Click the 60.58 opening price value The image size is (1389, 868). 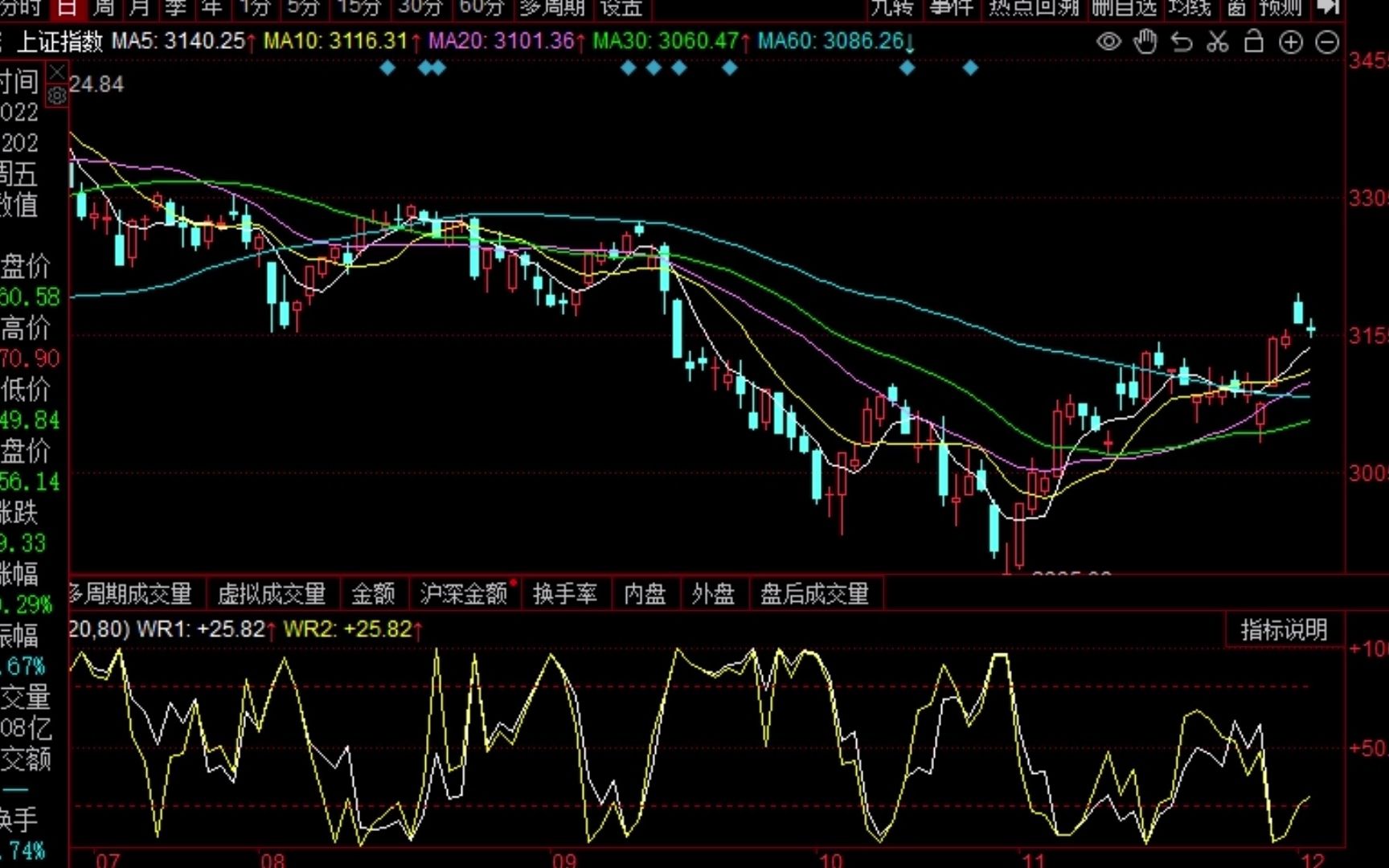pos(30,297)
